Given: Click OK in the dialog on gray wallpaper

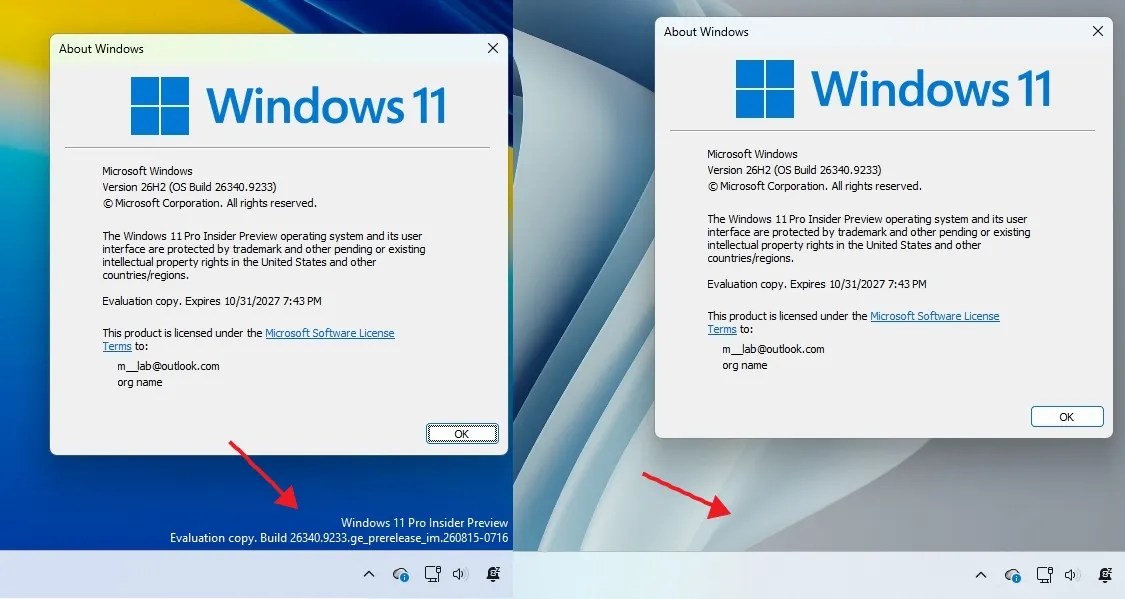Looking at the screenshot, I should [x=1067, y=417].
